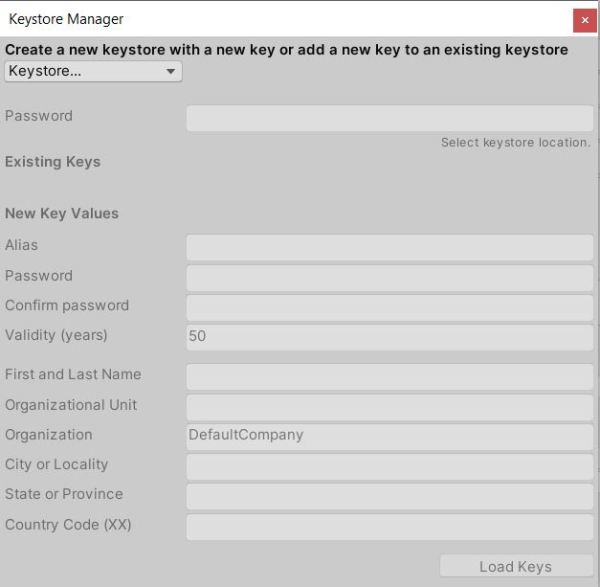
Task: Click the Existing Keys heading
Action: tap(53, 162)
